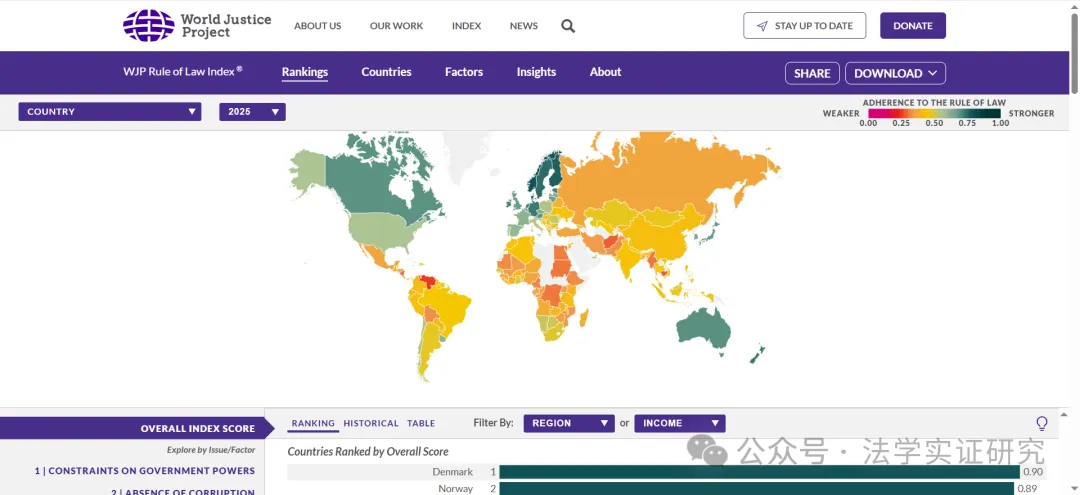This screenshot has height=495, width=1080.
Task: Go to the Insights section
Action: pyautogui.click(x=537, y=72)
